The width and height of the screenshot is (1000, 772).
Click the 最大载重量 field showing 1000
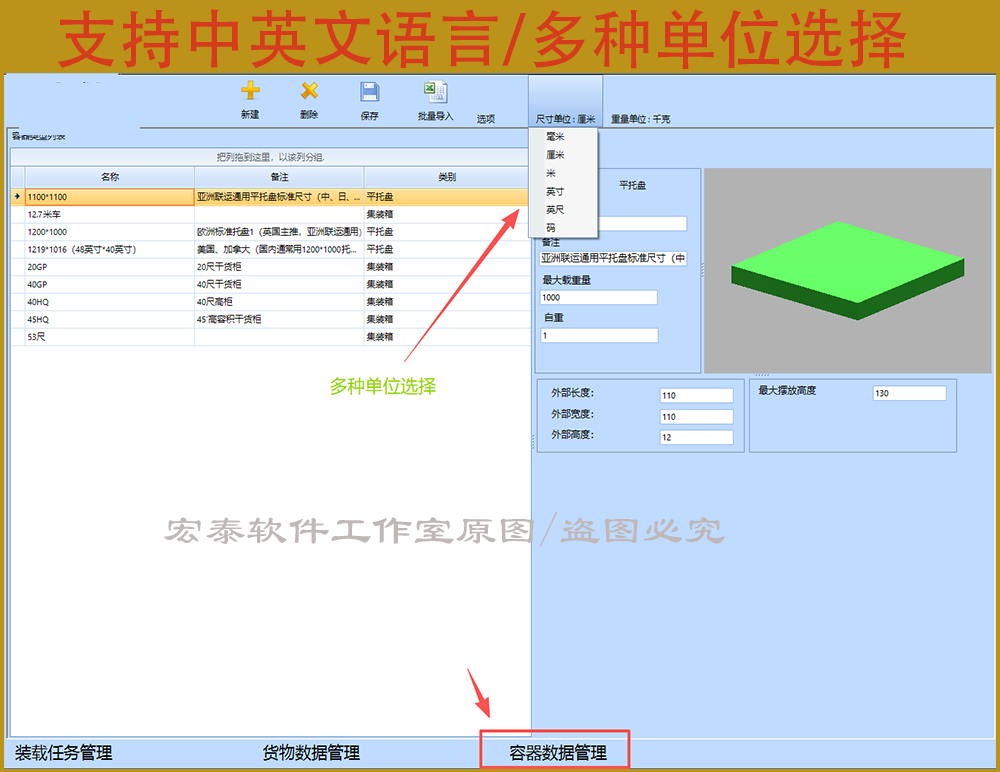point(599,297)
